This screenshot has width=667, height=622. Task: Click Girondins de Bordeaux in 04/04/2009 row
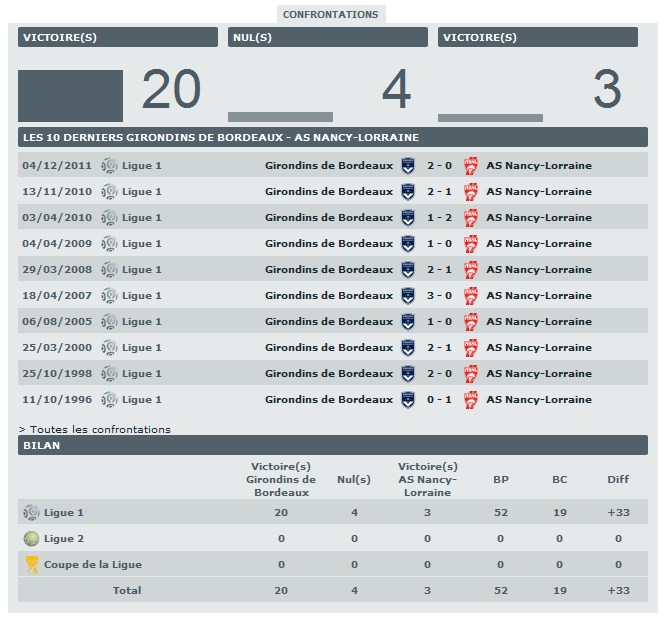click(329, 244)
